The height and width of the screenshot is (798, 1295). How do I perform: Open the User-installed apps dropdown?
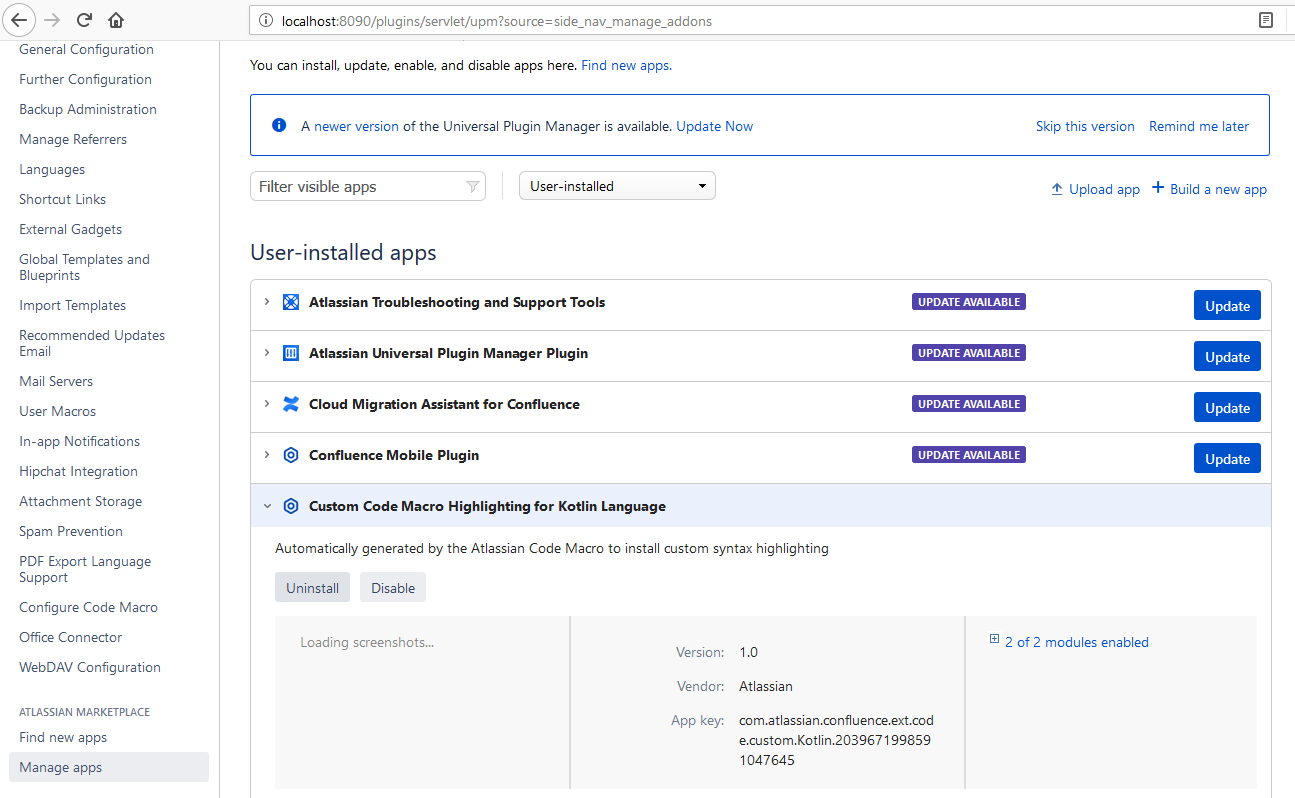(x=617, y=186)
